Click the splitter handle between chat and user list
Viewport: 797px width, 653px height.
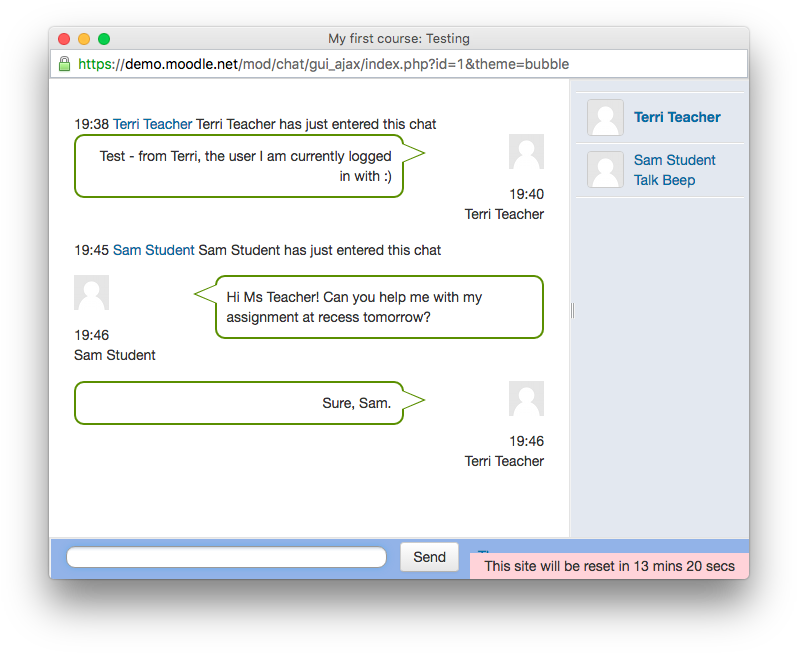(571, 311)
